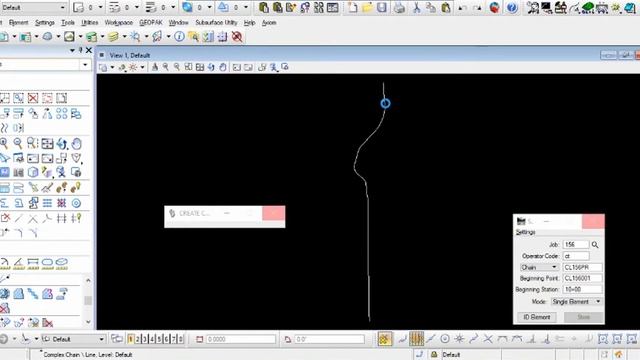640x360 pixels.
Task: Open the Chain type dropdown in settings dialog
Action: pyautogui.click(x=539, y=267)
